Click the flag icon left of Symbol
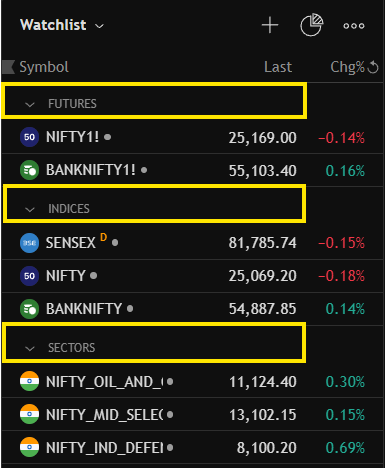Image resolution: width=385 pixels, height=468 pixels. [x=8, y=67]
